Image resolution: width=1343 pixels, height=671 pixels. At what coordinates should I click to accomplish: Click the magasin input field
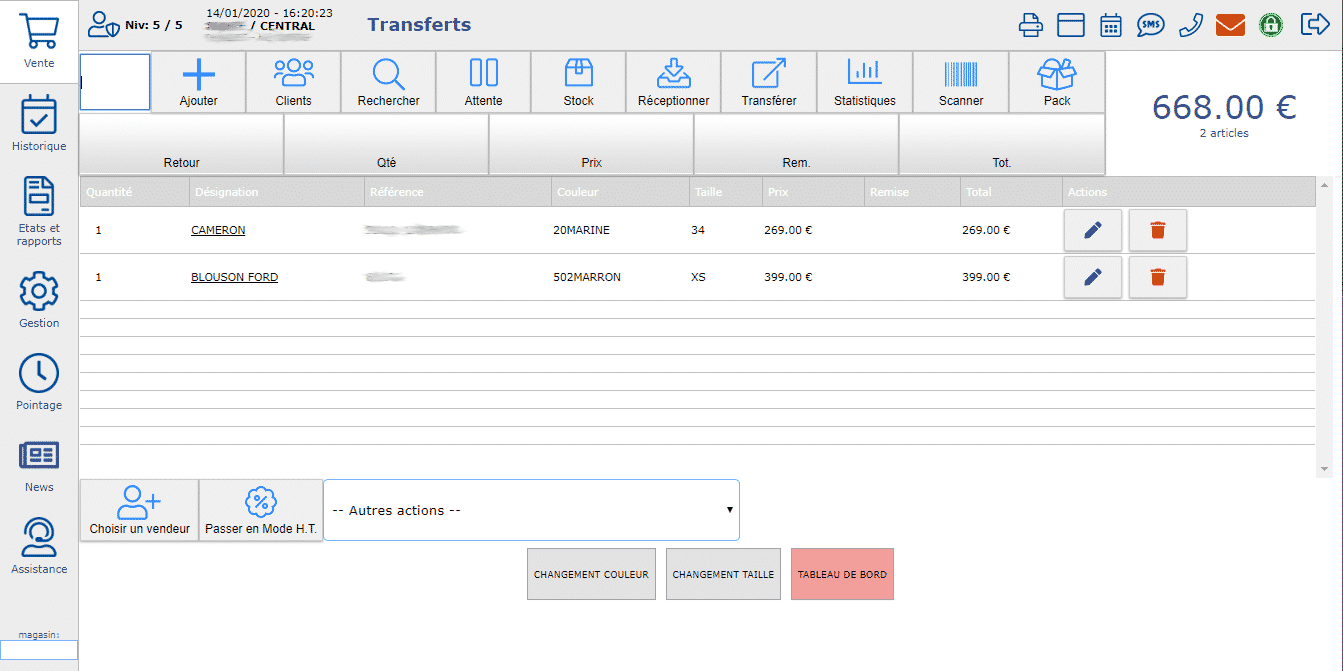(39, 650)
